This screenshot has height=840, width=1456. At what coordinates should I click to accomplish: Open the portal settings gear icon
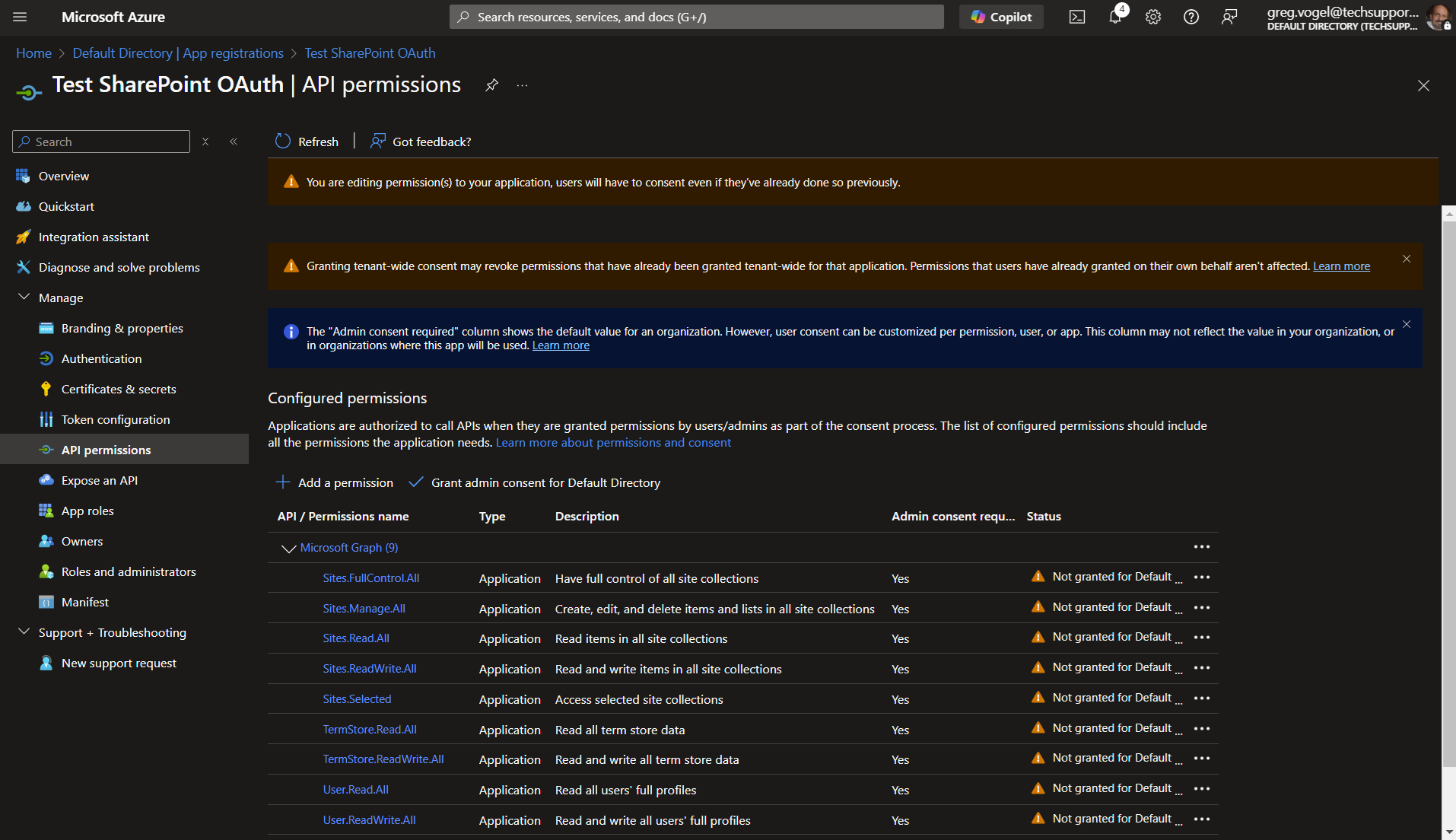[1153, 17]
